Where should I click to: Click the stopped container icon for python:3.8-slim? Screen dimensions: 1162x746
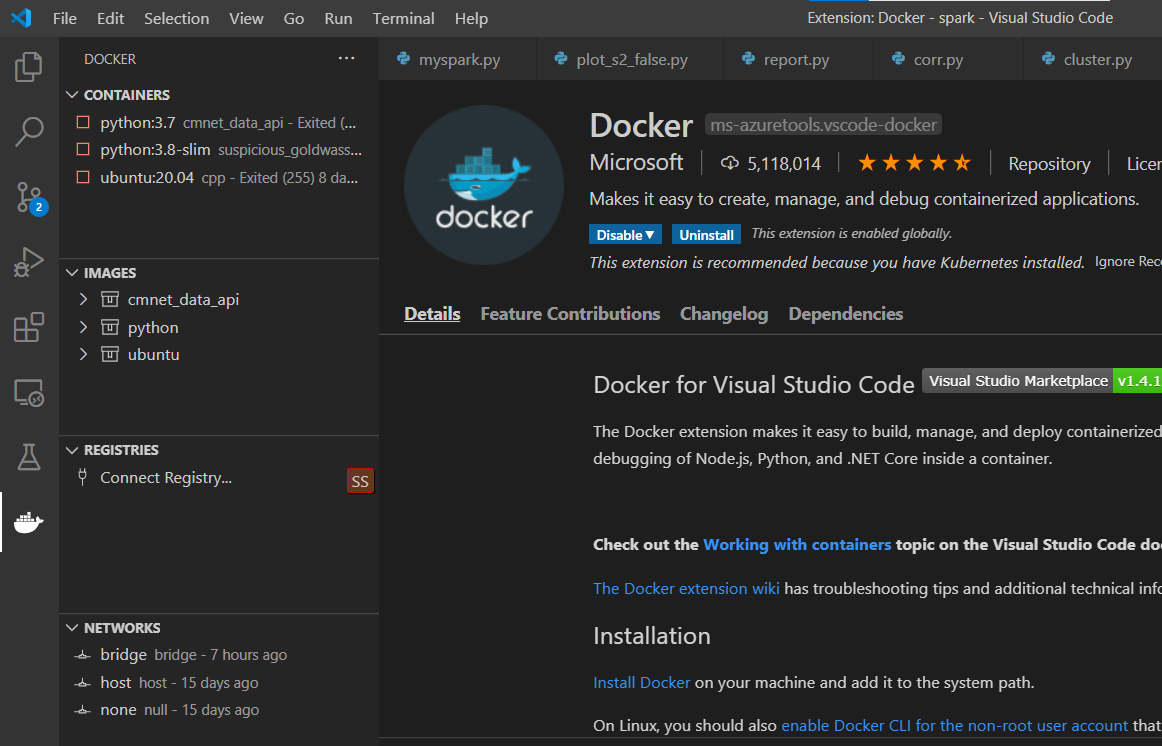click(x=83, y=150)
